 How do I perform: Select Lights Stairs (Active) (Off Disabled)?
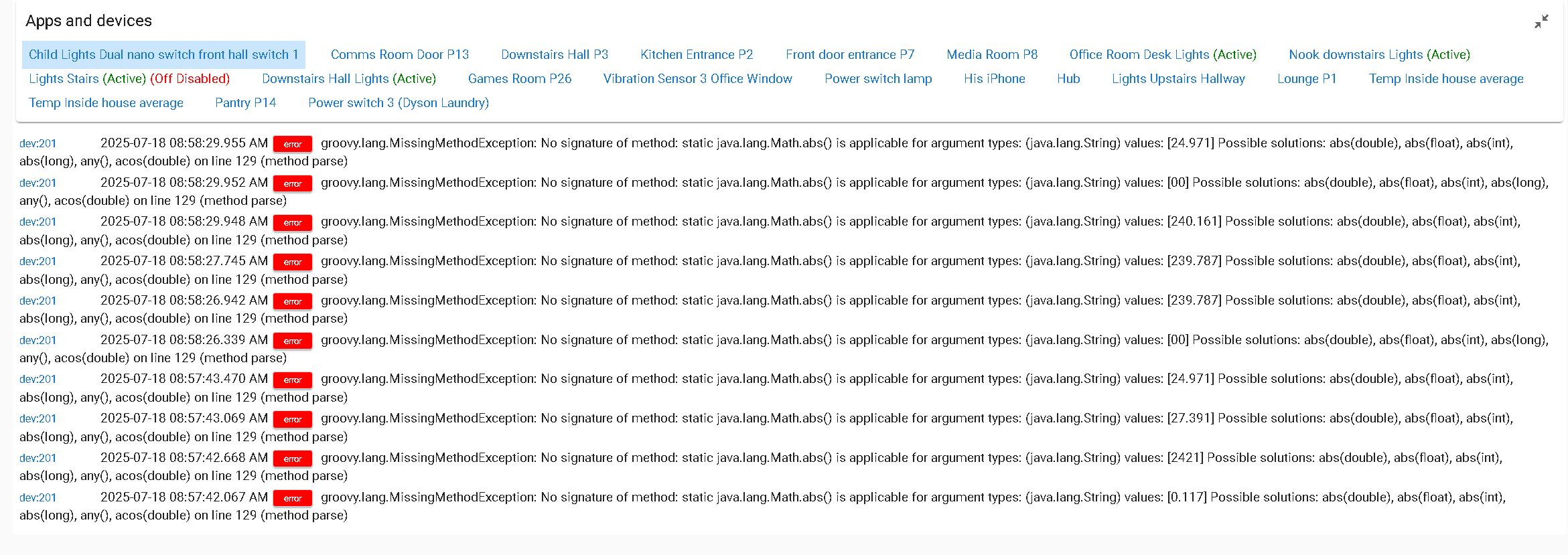[129, 79]
